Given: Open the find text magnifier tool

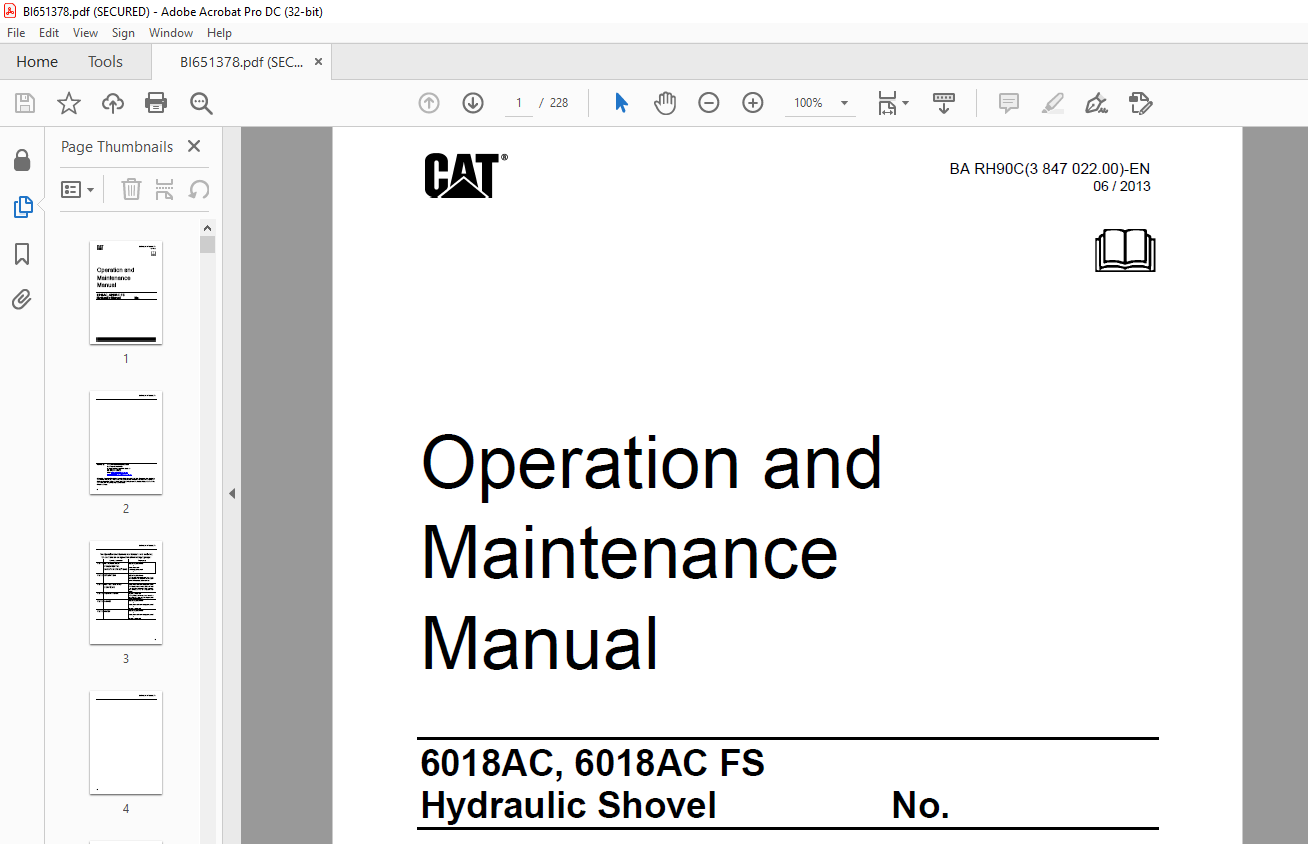Looking at the screenshot, I should [201, 103].
